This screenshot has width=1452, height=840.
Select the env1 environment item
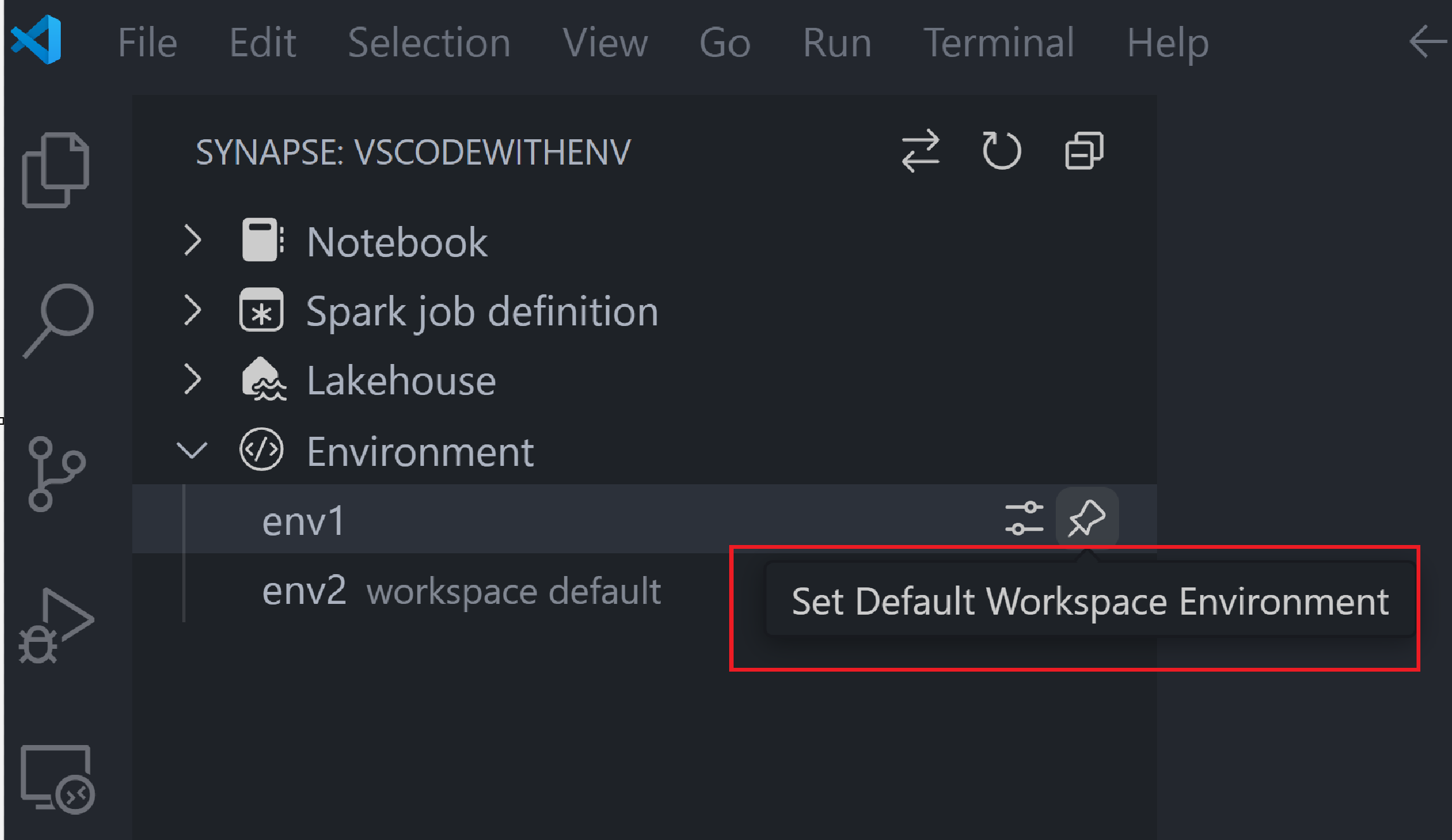(x=644, y=519)
